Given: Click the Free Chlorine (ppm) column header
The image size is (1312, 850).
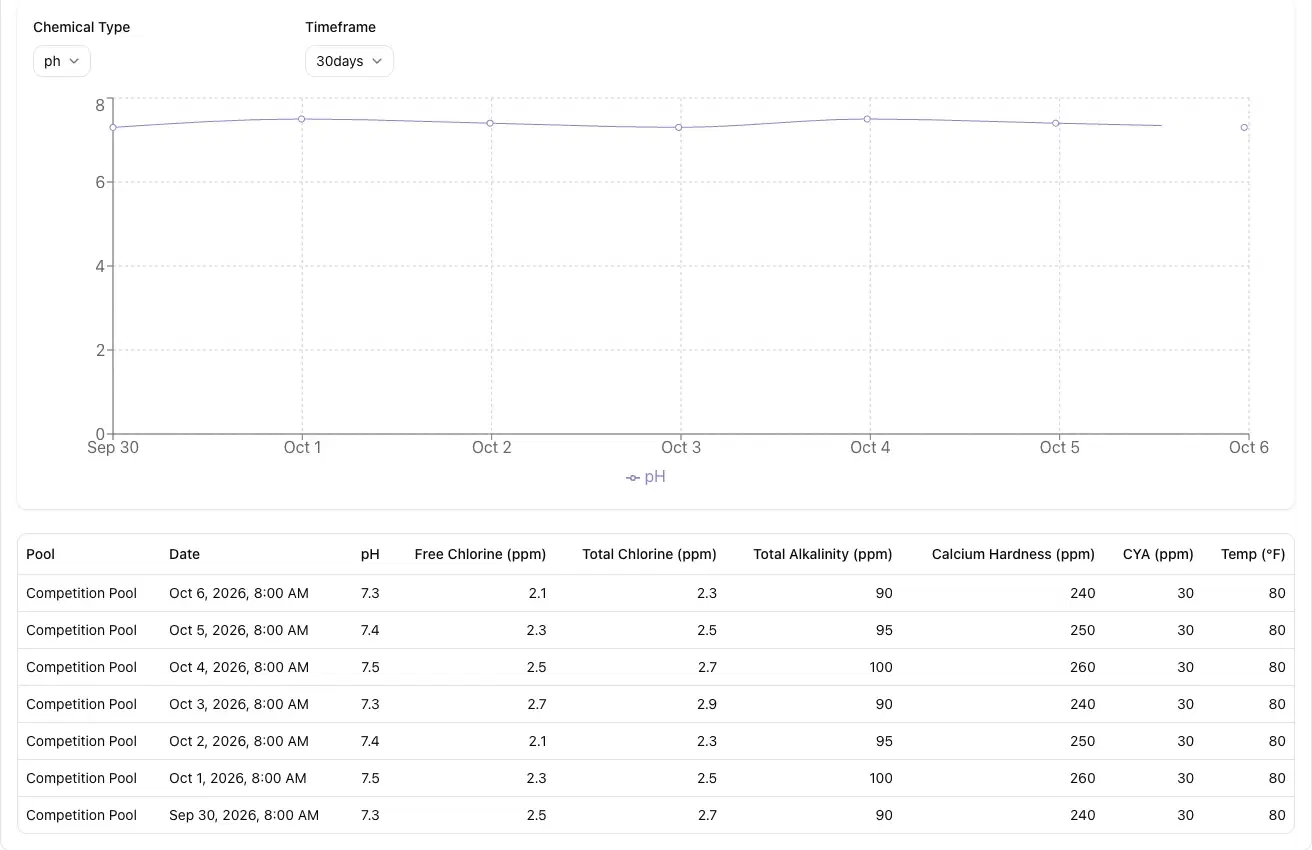Looking at the screenshot, I should pyautogui.click(x=480, y=554).
